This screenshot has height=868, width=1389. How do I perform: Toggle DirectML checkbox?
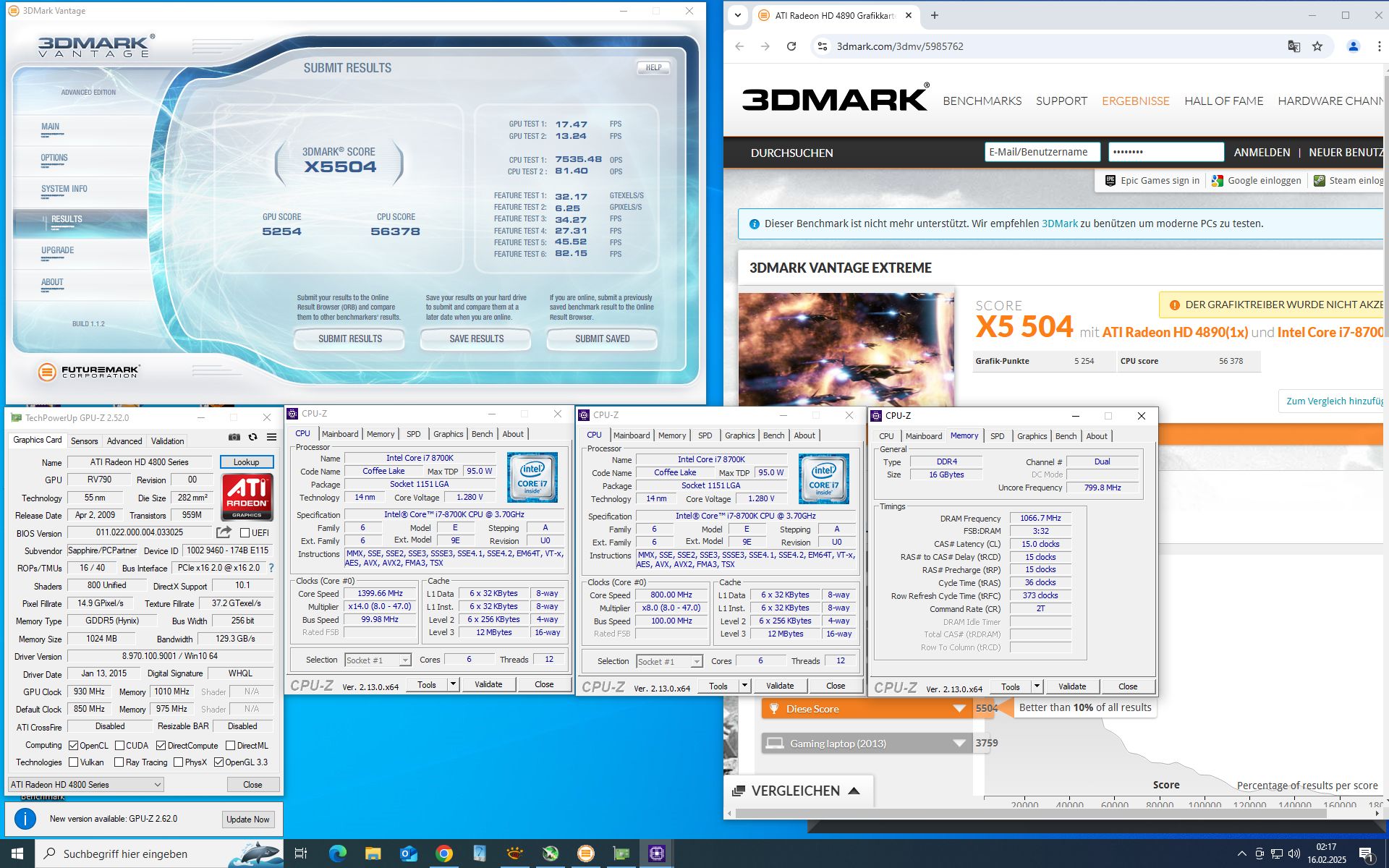230,745
